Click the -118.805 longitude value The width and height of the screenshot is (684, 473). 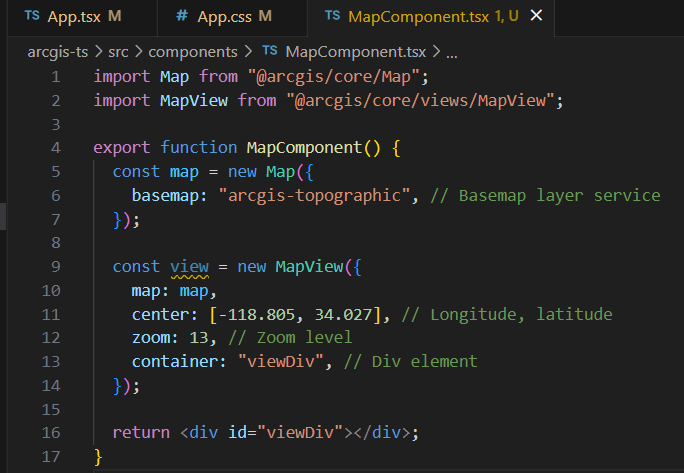[256, 315]
